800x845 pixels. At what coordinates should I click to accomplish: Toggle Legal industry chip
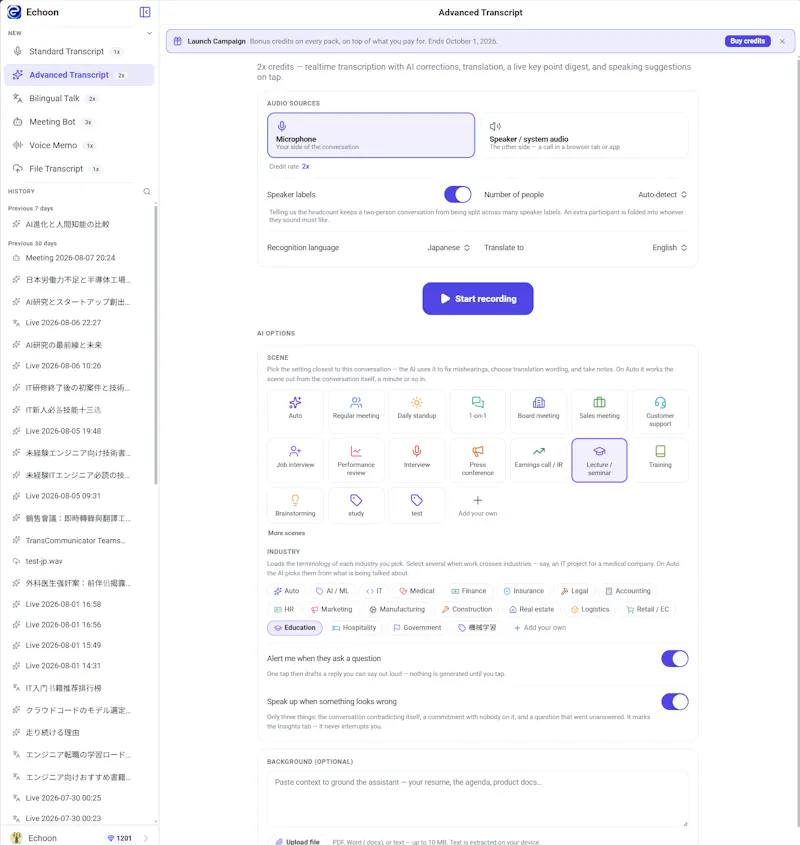coord(574,591)
